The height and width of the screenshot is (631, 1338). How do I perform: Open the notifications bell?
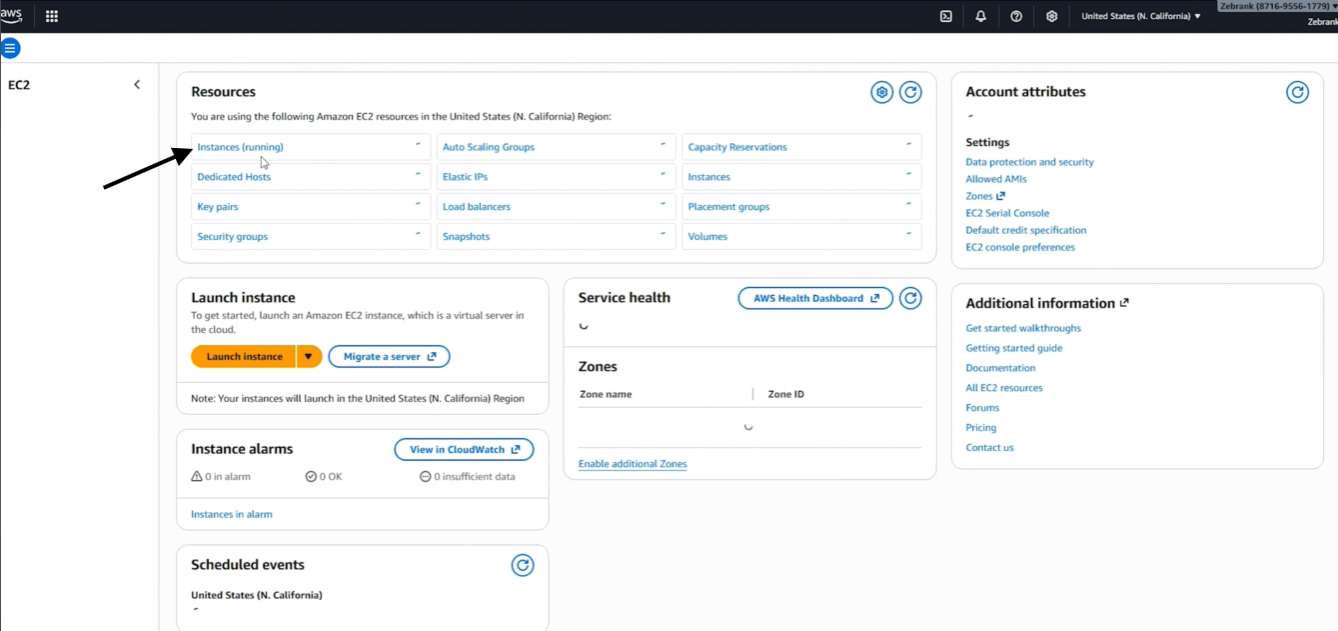pos(981,16)
